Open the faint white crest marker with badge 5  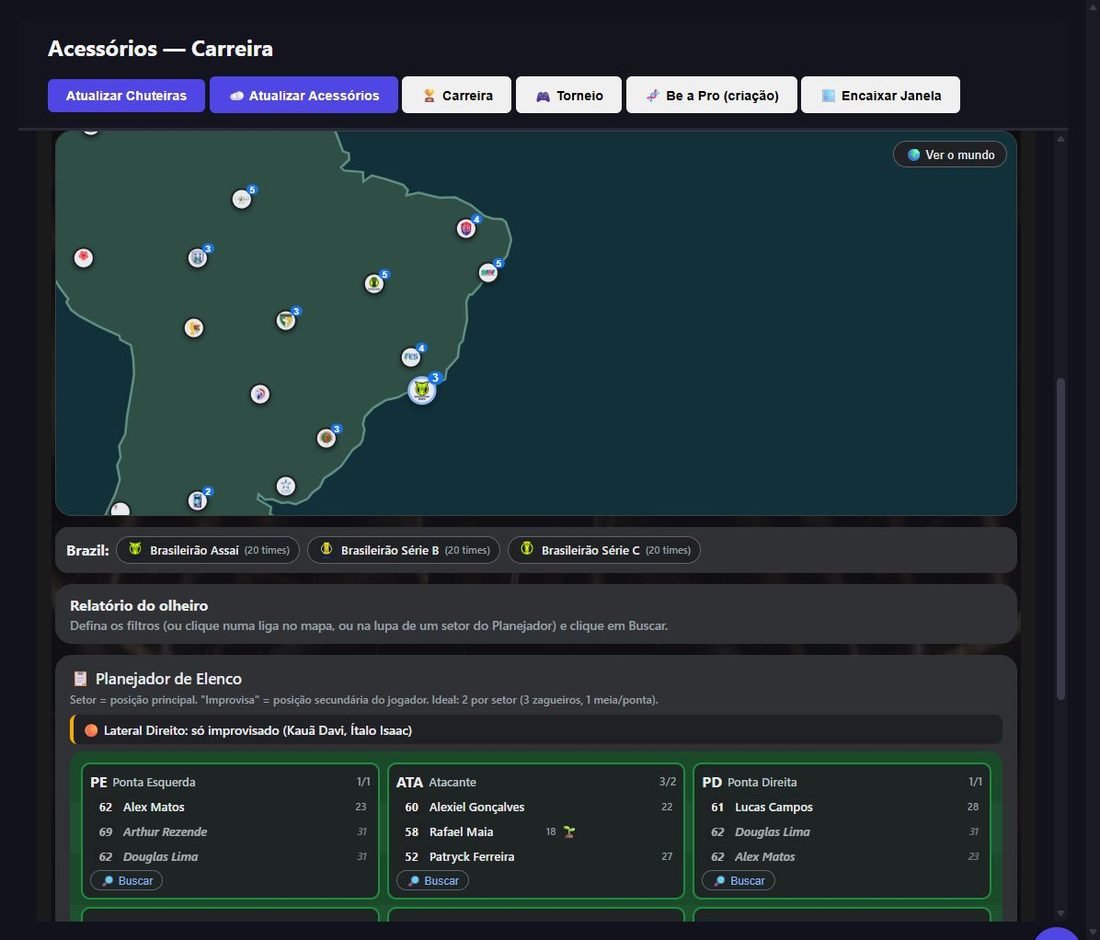[x=241, y=199]
